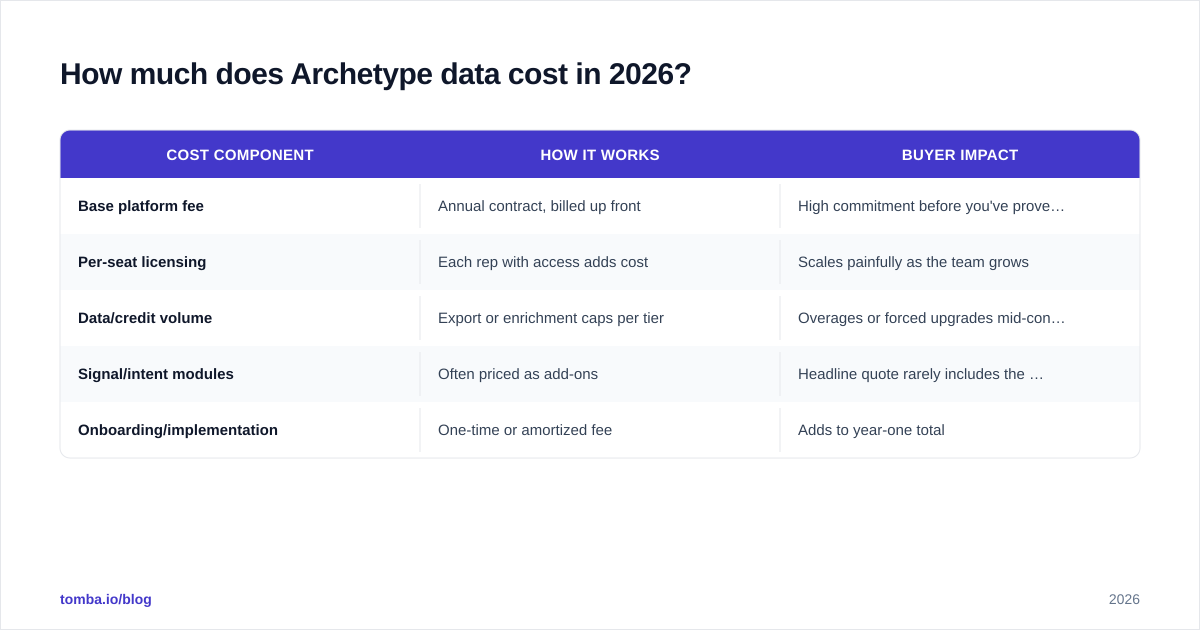Select the 'Onboarding/implementation' cell
Screen dimensions: 1200x630
click(240, 430)
